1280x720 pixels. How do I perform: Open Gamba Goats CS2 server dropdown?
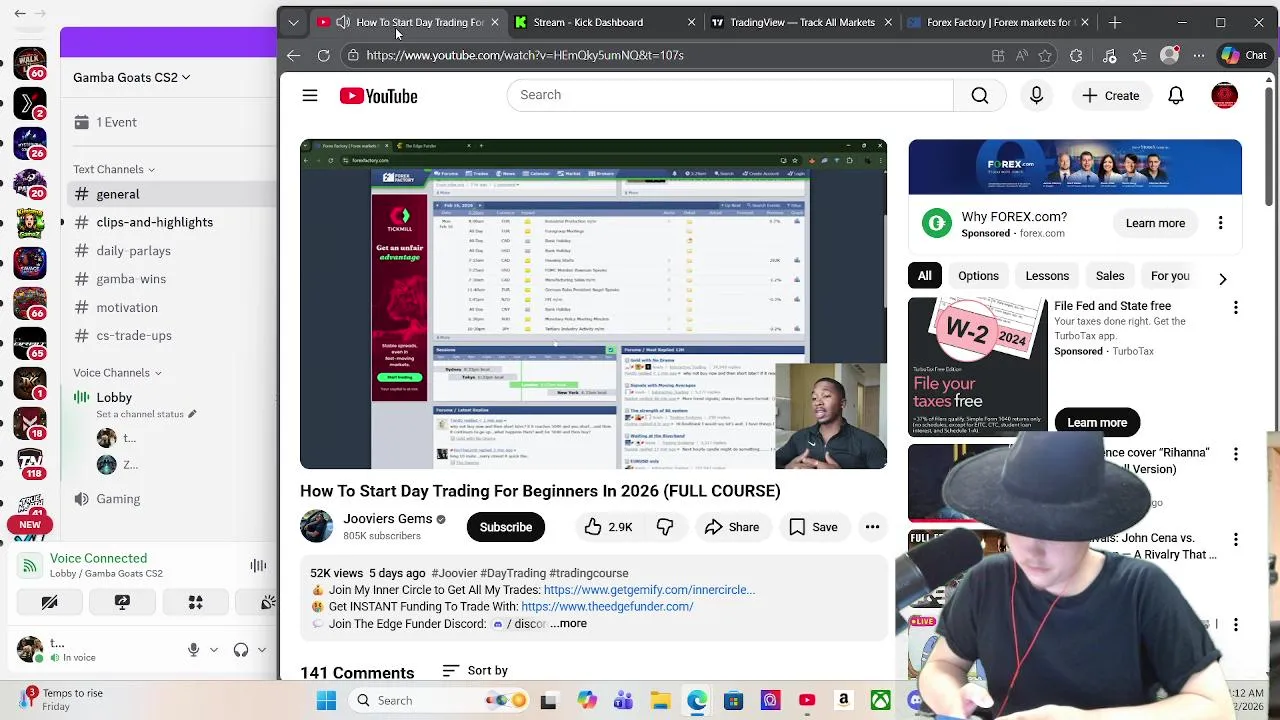click(x=132, y=77)
